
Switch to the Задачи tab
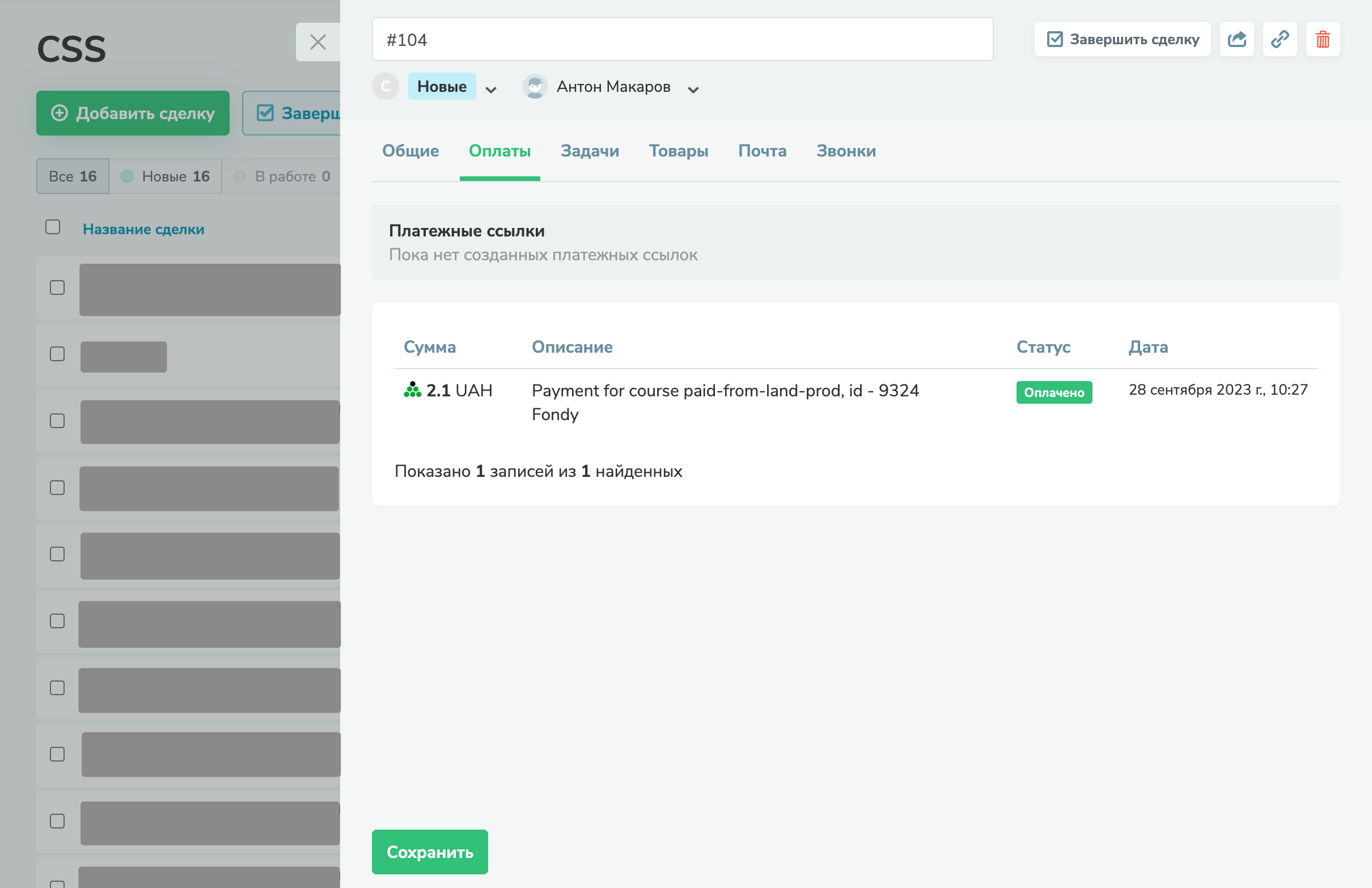click(589, 151)
